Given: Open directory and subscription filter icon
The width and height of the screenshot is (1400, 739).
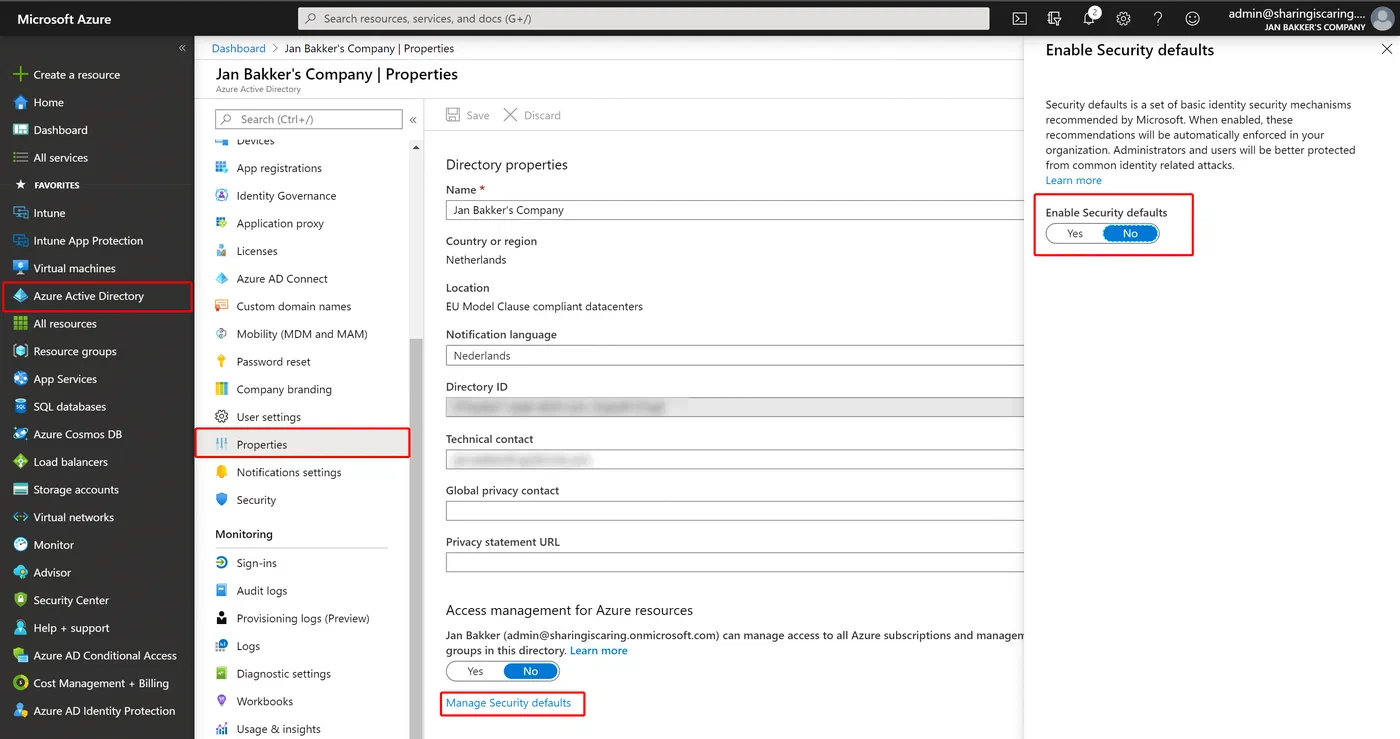Looking at the screenshot, I should click(x=1054, y=18).
